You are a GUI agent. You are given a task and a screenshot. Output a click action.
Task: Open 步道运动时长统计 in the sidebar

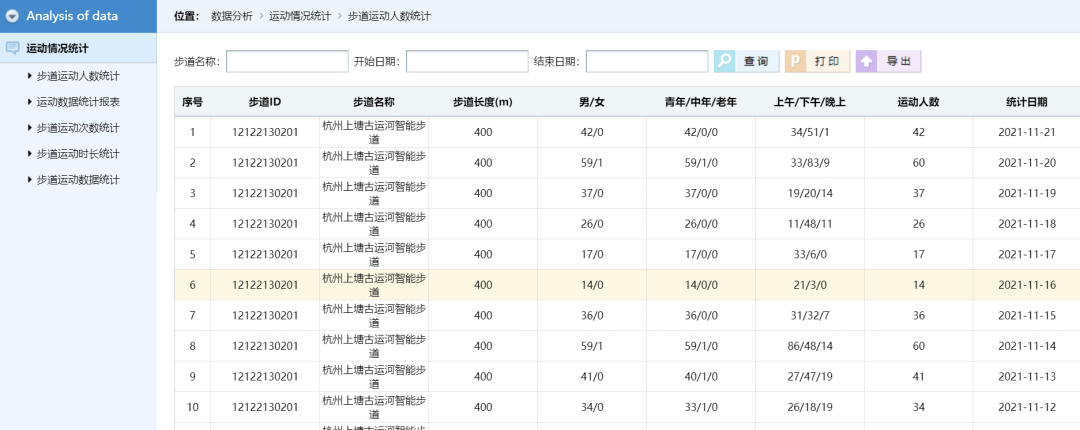(x=78, y=154)
